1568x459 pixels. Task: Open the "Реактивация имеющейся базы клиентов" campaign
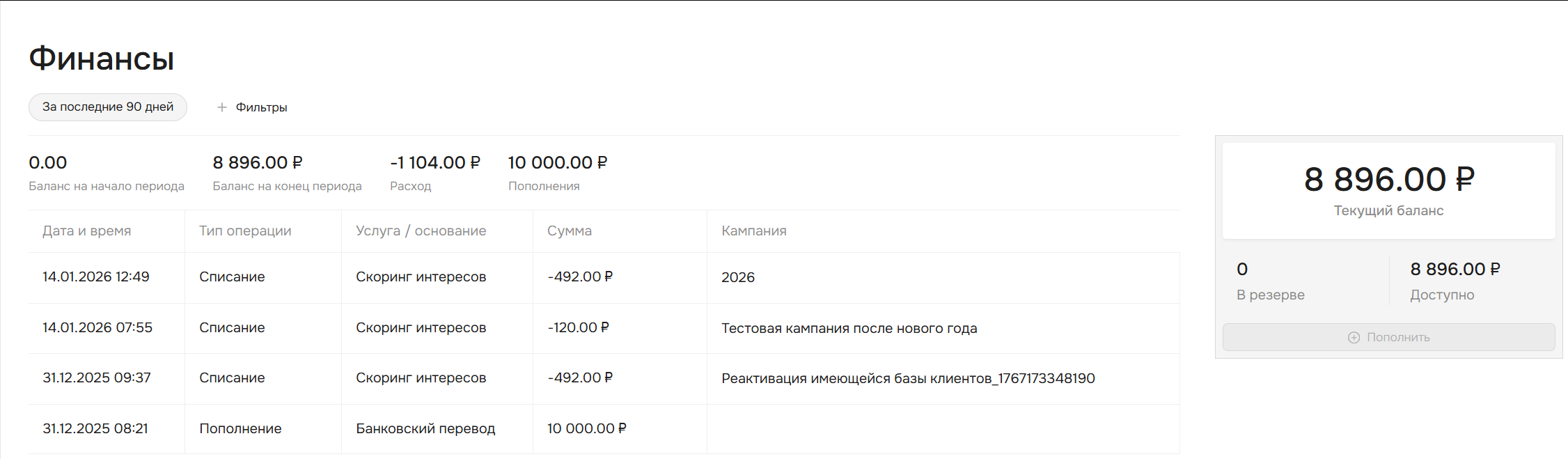(907, 378)
